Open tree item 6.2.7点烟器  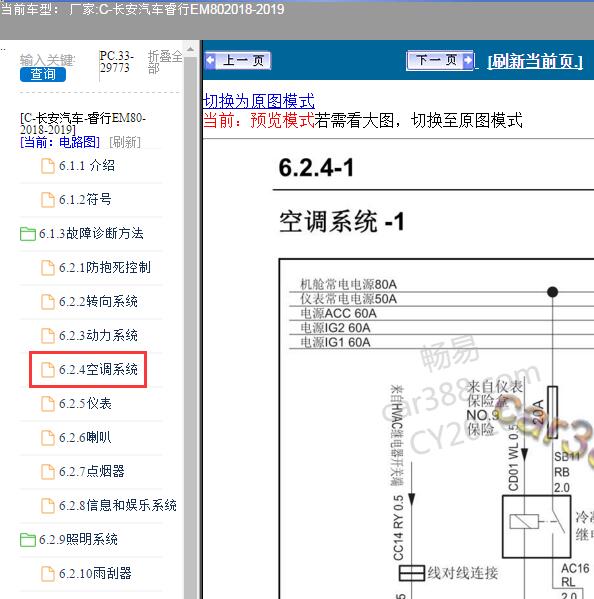click(x=92, y=471)
